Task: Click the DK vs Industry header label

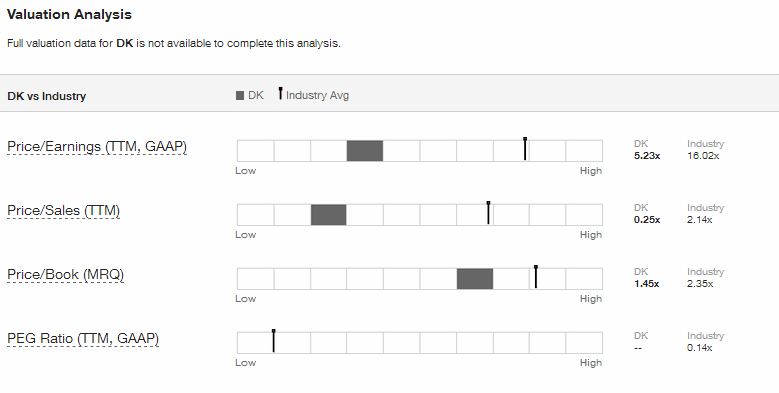Action: (x=47, y=96)
